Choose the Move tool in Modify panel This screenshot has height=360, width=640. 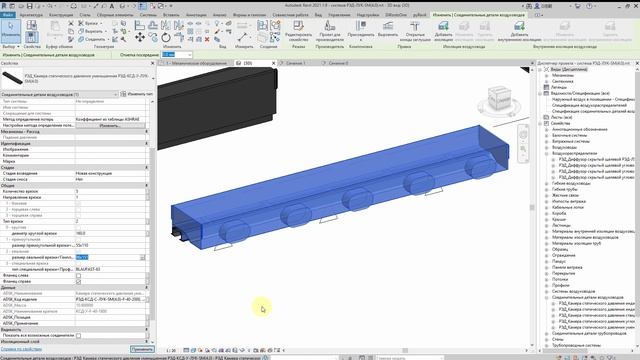tap(140, 38)
